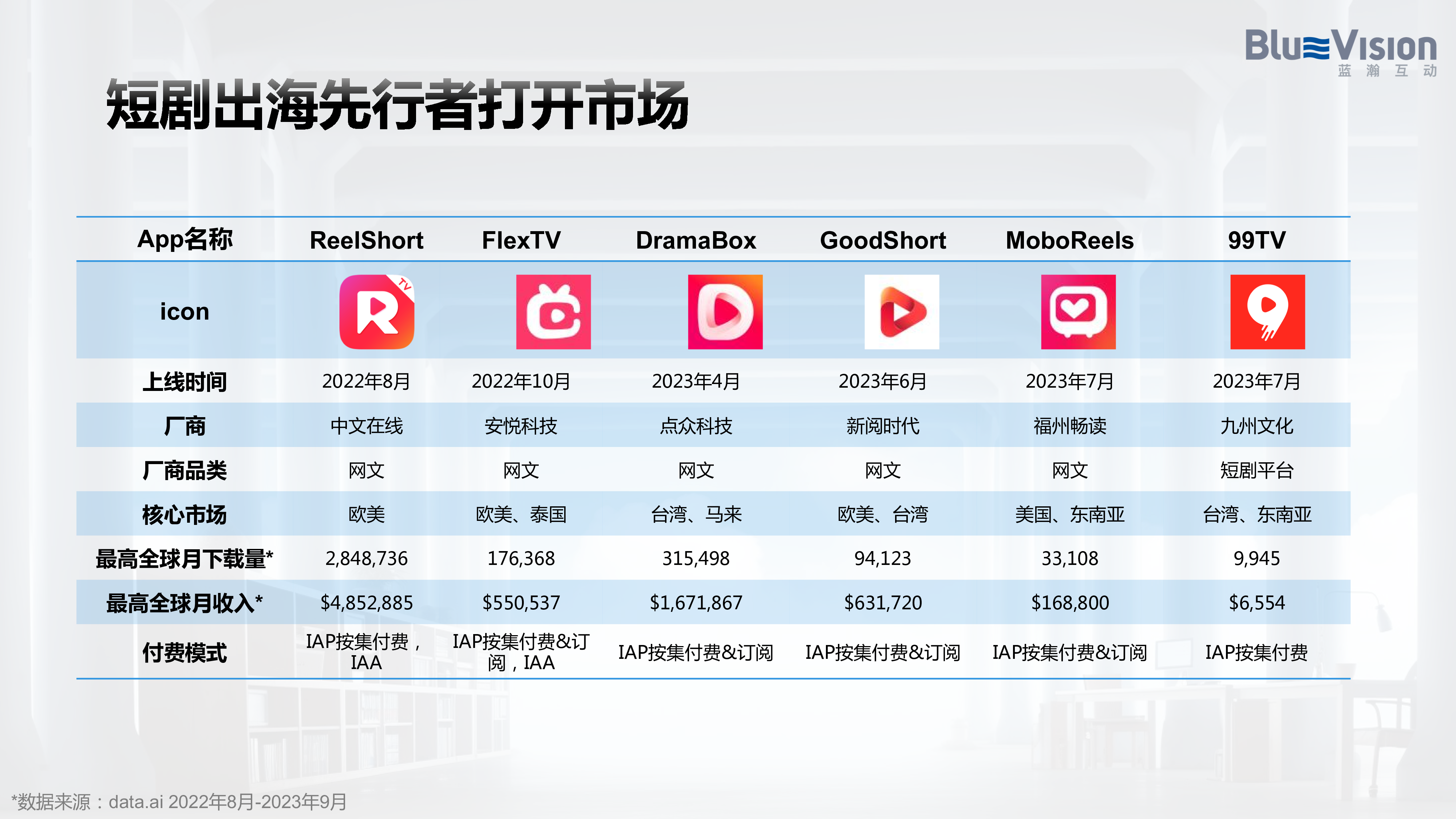Select the column header FlexTV
The image size is (1456, 819).
tap(521, 240)
